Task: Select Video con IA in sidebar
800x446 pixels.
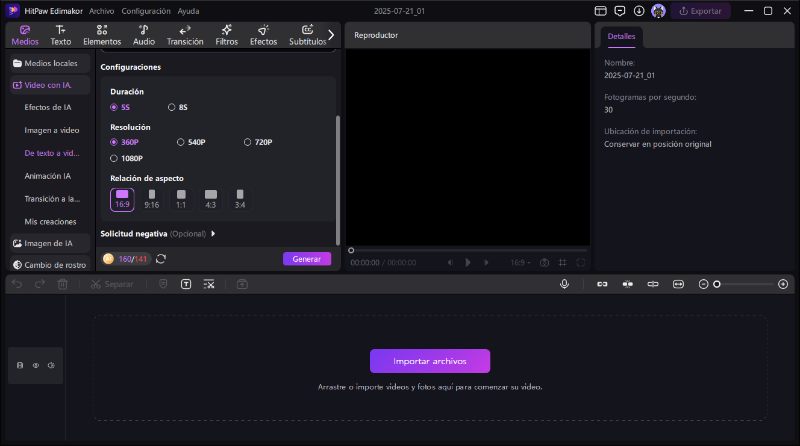Action: [49, 85]
